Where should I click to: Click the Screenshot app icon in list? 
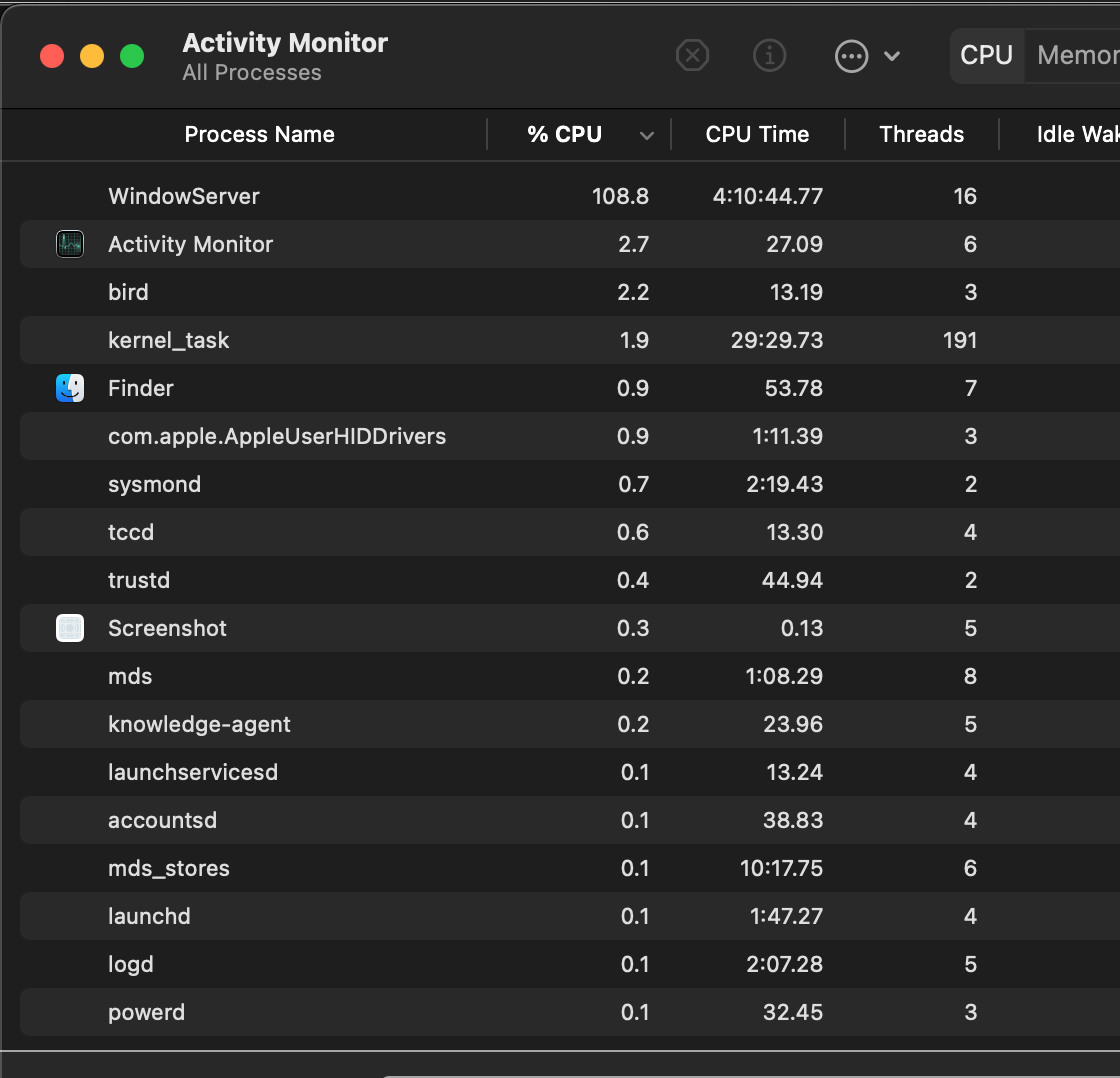click(x=70, y=628)
